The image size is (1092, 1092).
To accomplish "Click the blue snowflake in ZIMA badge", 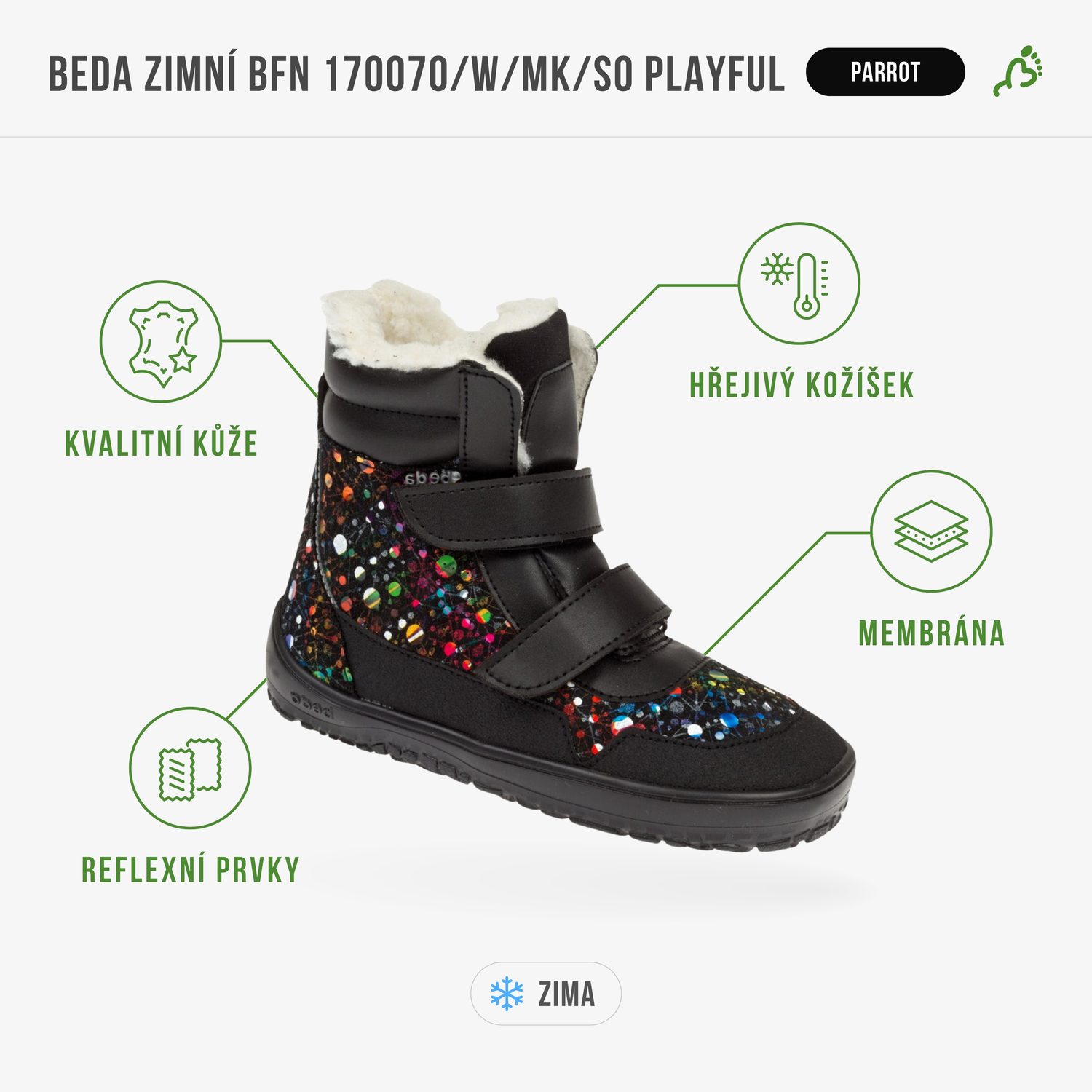I will pyautogui.click(x=507, y=994).
